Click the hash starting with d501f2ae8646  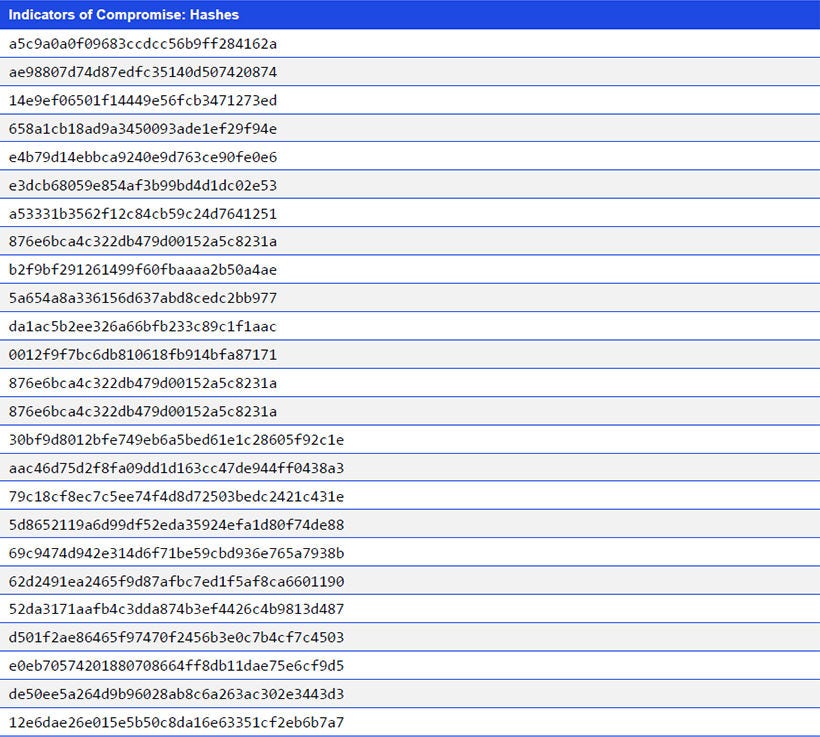tap(176, 637)
